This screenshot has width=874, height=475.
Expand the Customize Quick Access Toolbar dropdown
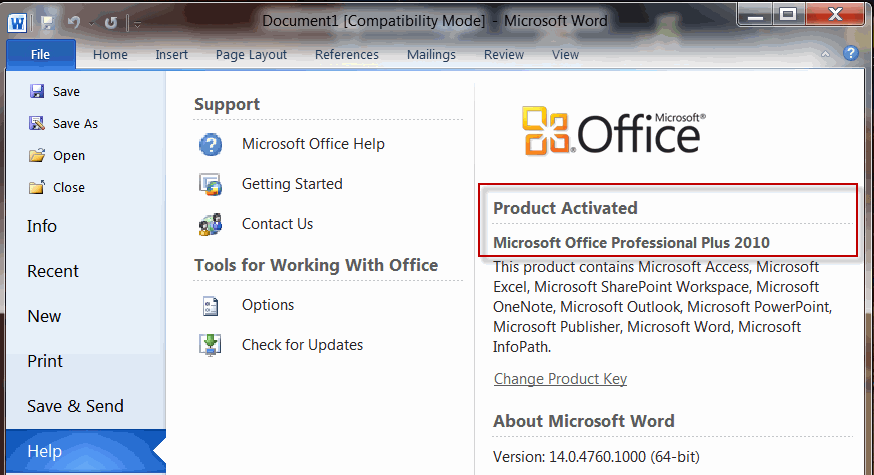(137, 24)
